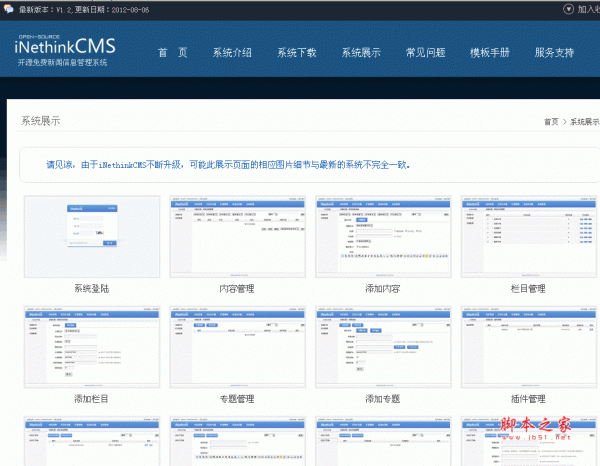Click the chat bubble icon in top bar

tap(8, 9)
